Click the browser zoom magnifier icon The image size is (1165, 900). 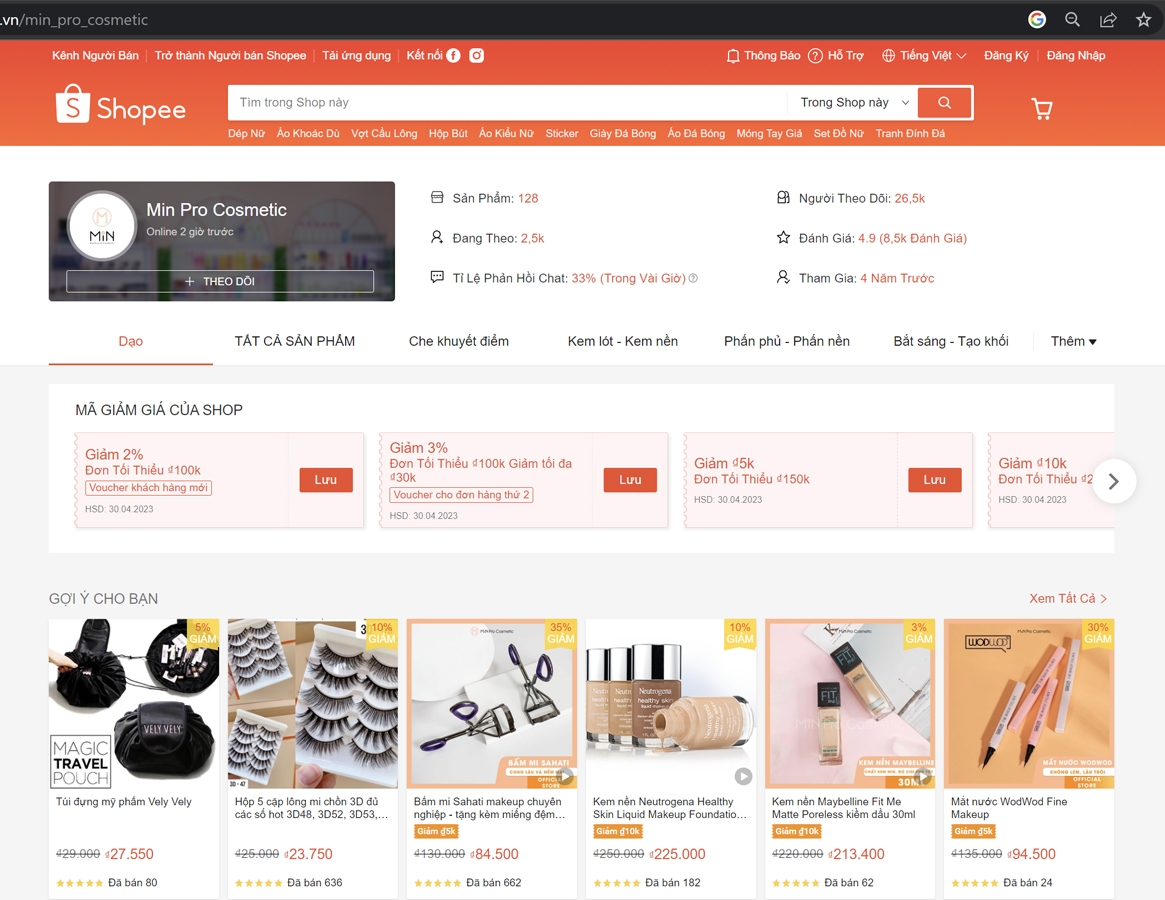click(1072, 19)
